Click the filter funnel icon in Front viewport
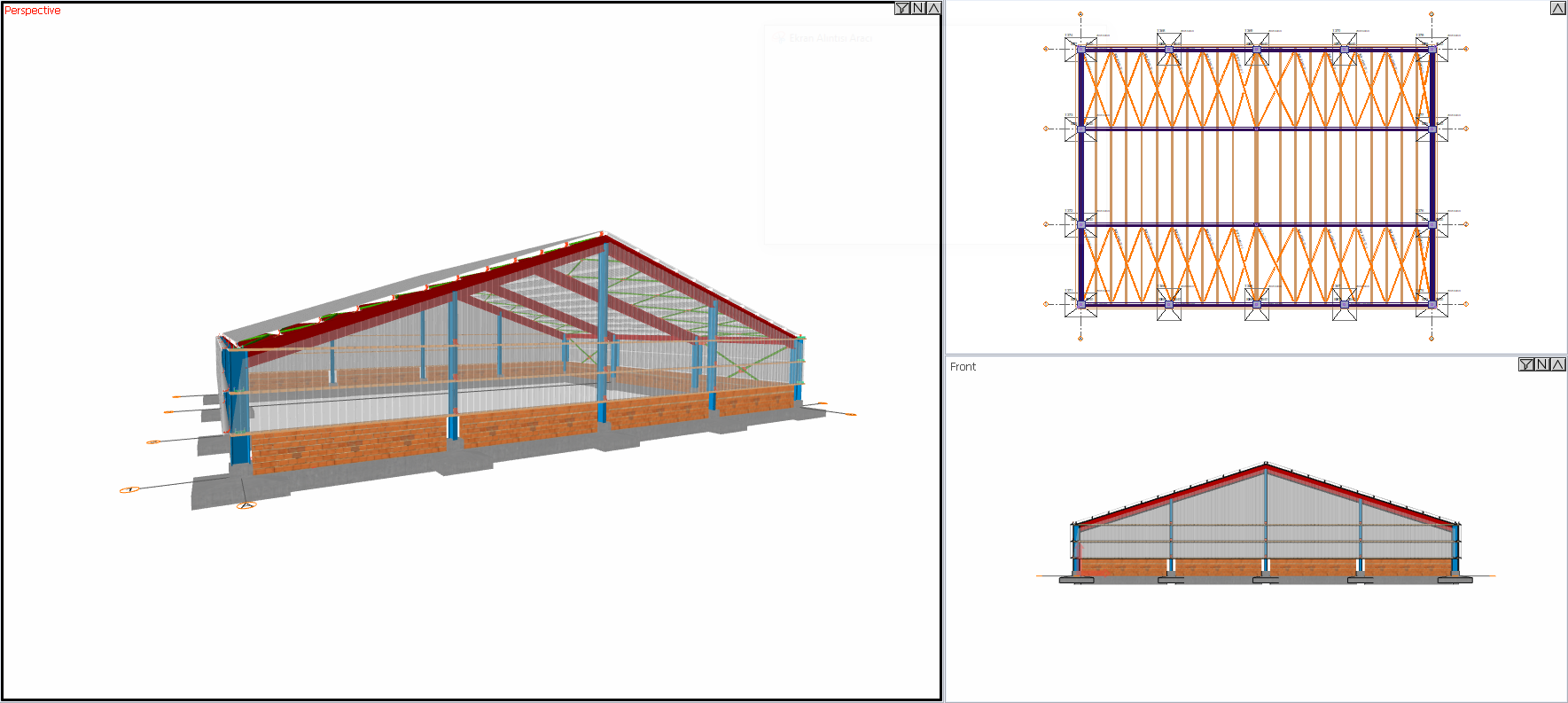This screenshot has width=1568, height=703. tap(1526, 364)
